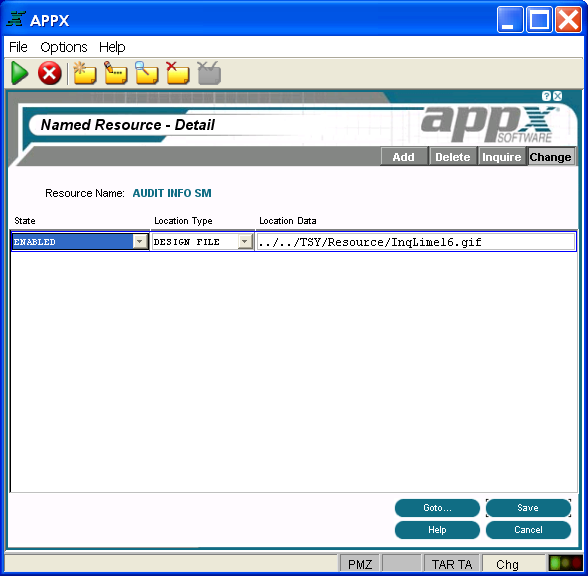Minimize the APPX window
The height and width of the screenshot is (576, 588).
point(510,19)
